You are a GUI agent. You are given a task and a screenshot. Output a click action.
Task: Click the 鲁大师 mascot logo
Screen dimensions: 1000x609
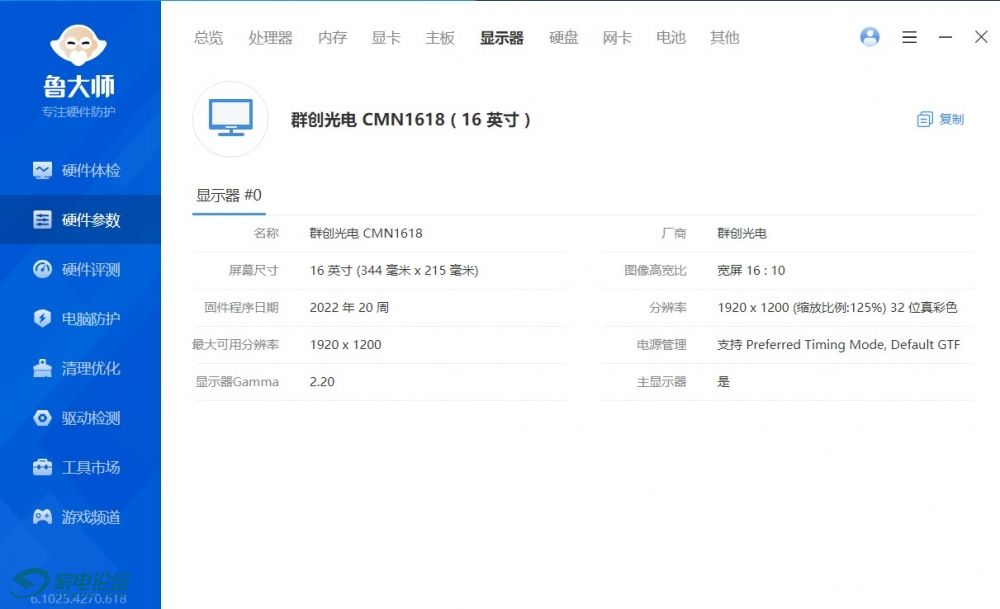(x=78, y=45)
